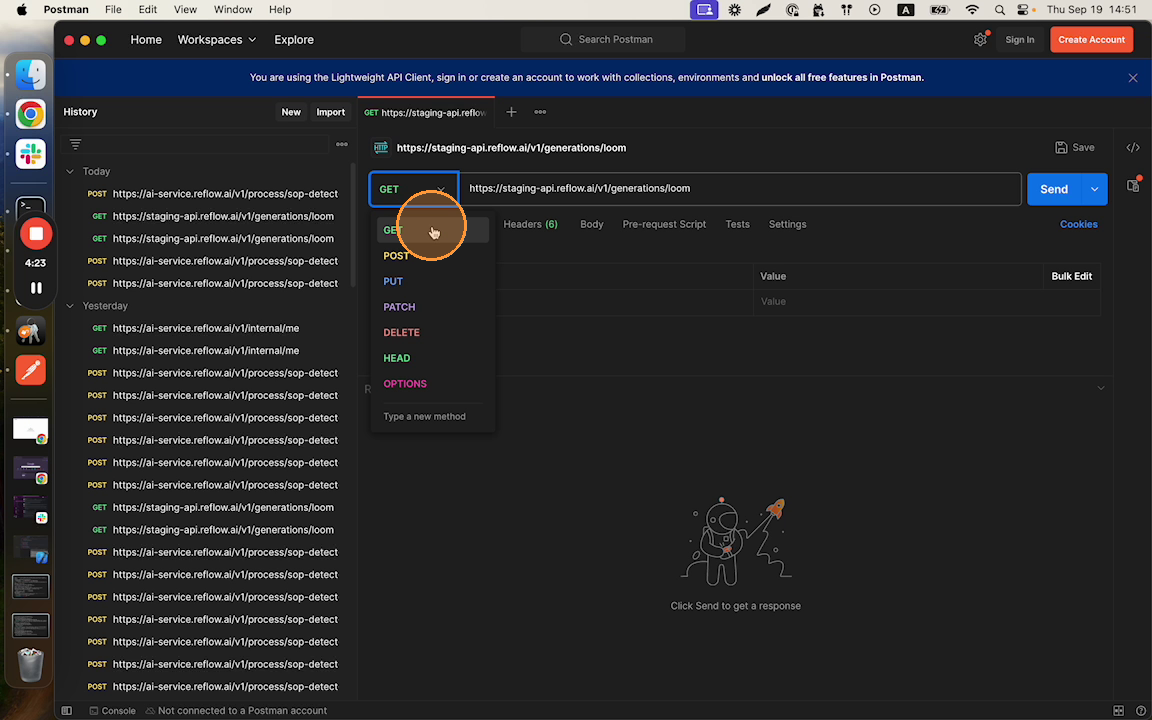Image resolution: width=1152 pixels, height=720 pixels.
Task: Click the request URL input field
Action: point(740,189)
